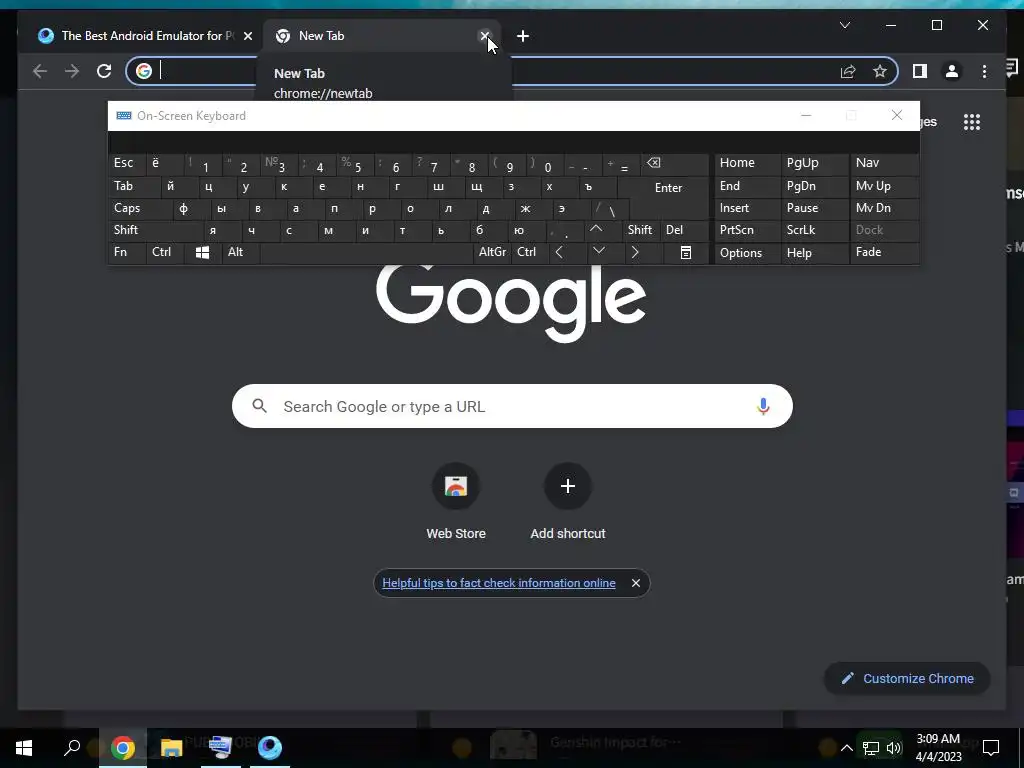
Task: Open the volume control in system tray
Action: coord(894,748)
